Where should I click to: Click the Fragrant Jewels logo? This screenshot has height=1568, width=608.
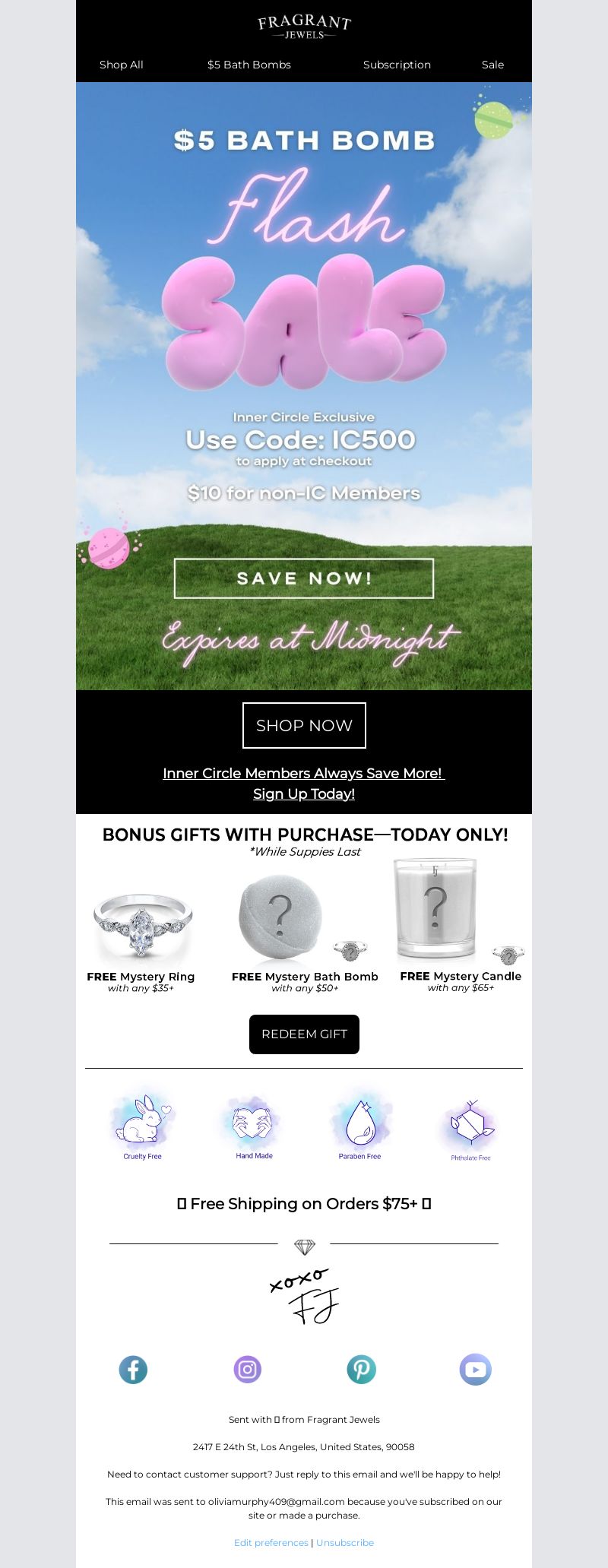point(304,27)
